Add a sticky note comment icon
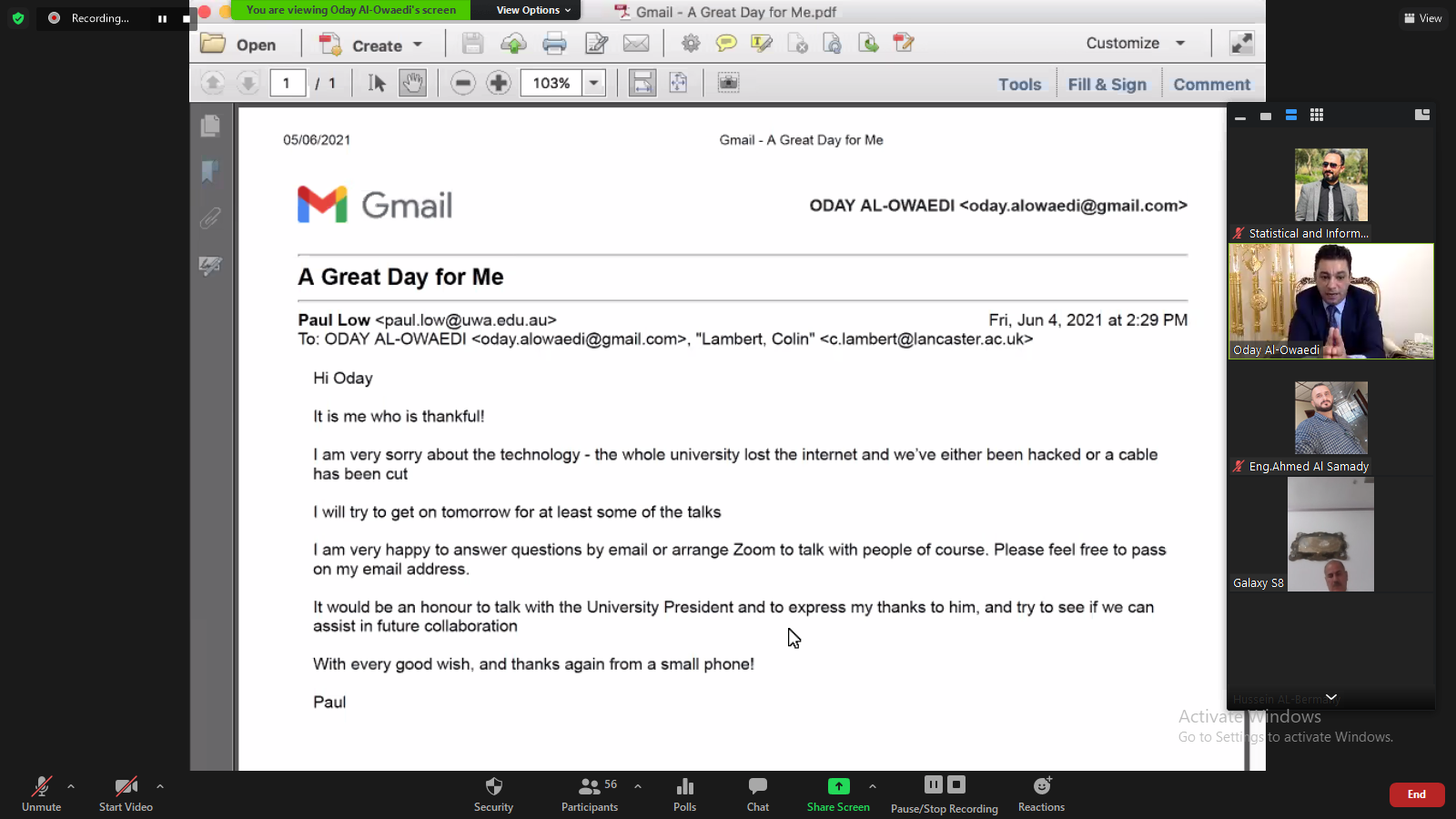The image size is (1456, 819). (726, 44)
